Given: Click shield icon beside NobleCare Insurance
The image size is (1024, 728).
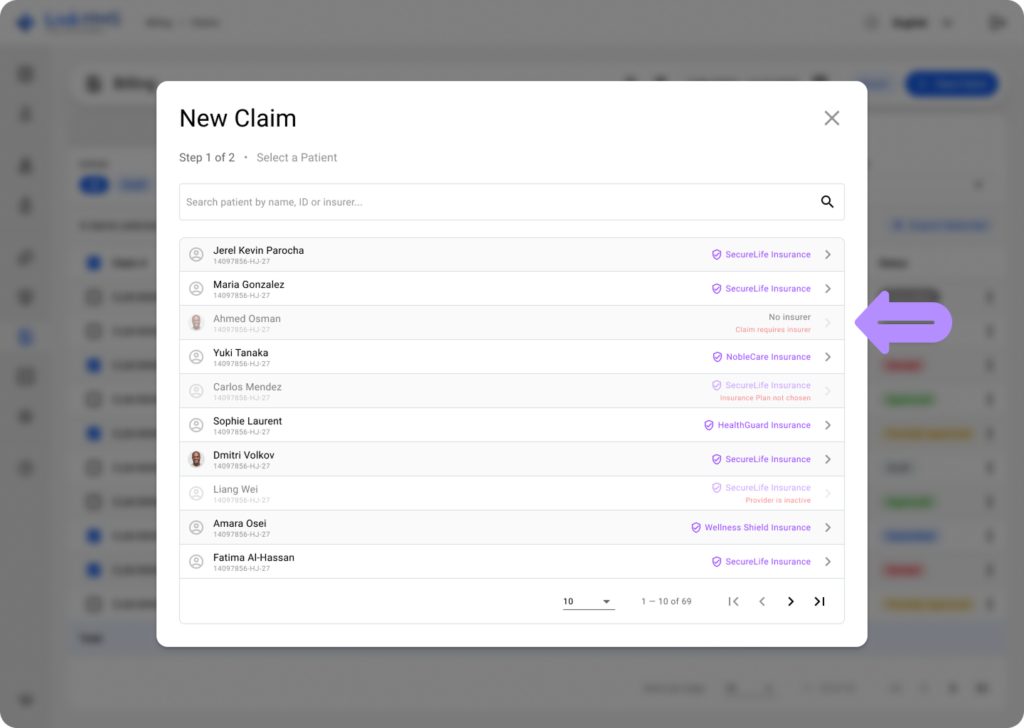Looking at the screenshot, I should 717,357.
